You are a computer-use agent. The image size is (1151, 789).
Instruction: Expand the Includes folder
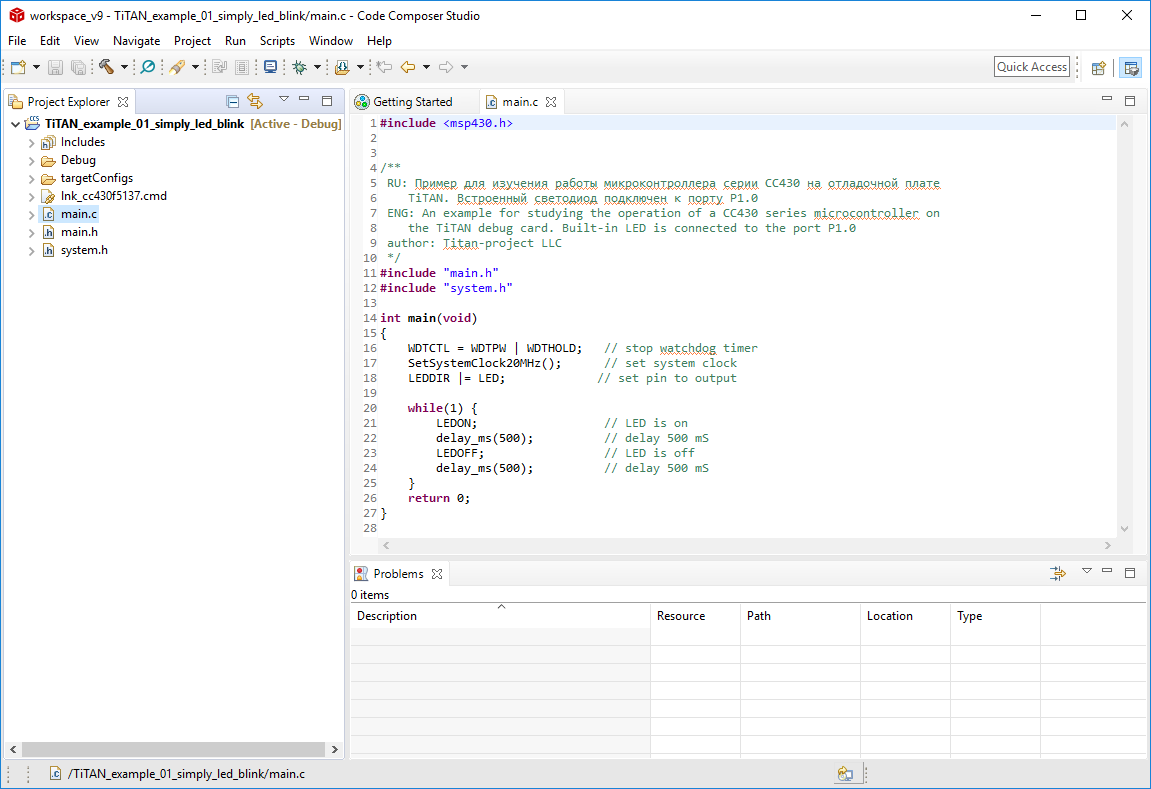pyautogui.click(x=32, y=142)
